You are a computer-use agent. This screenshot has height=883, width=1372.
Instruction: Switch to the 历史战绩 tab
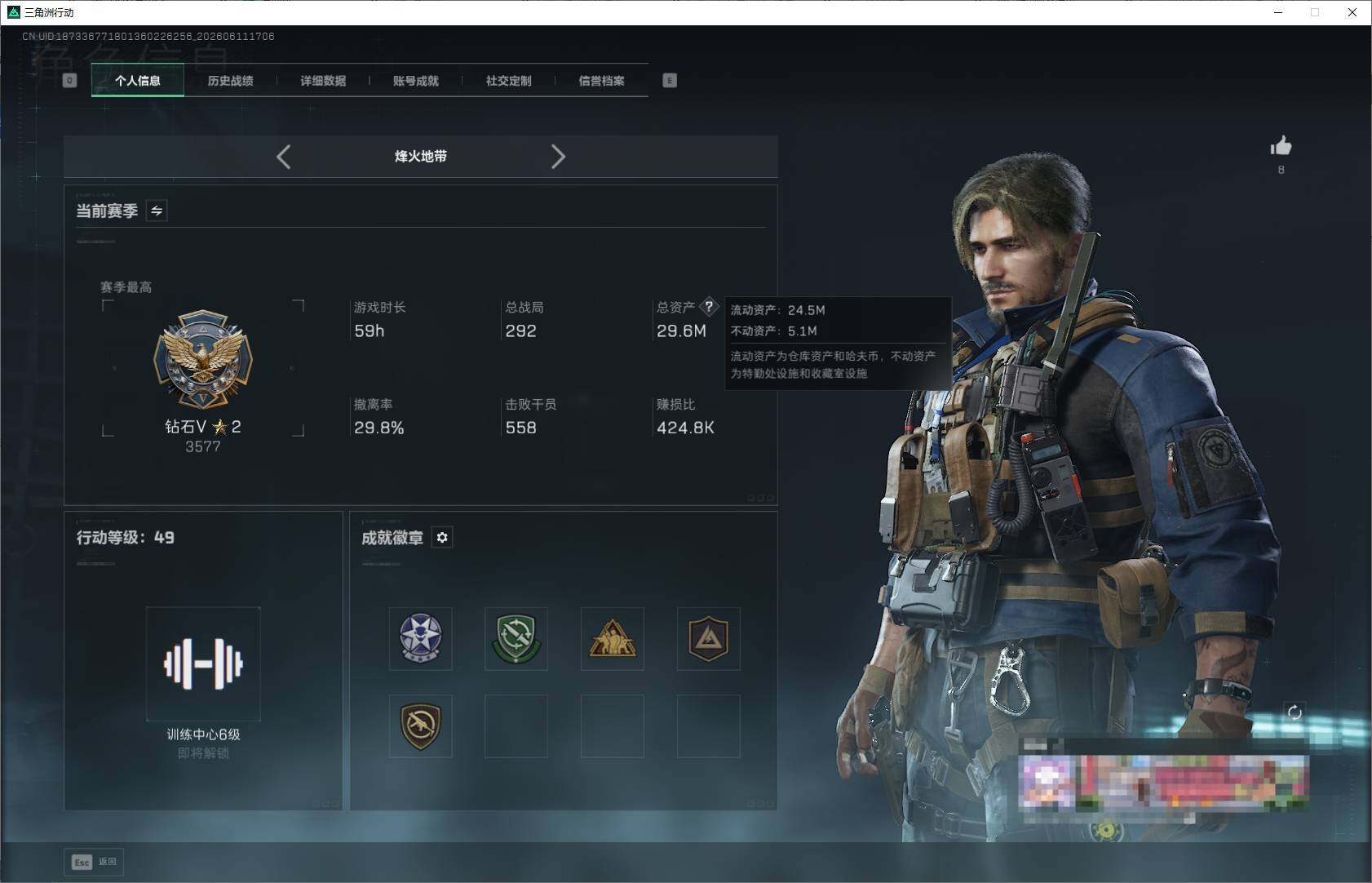[x=231, y=81]
